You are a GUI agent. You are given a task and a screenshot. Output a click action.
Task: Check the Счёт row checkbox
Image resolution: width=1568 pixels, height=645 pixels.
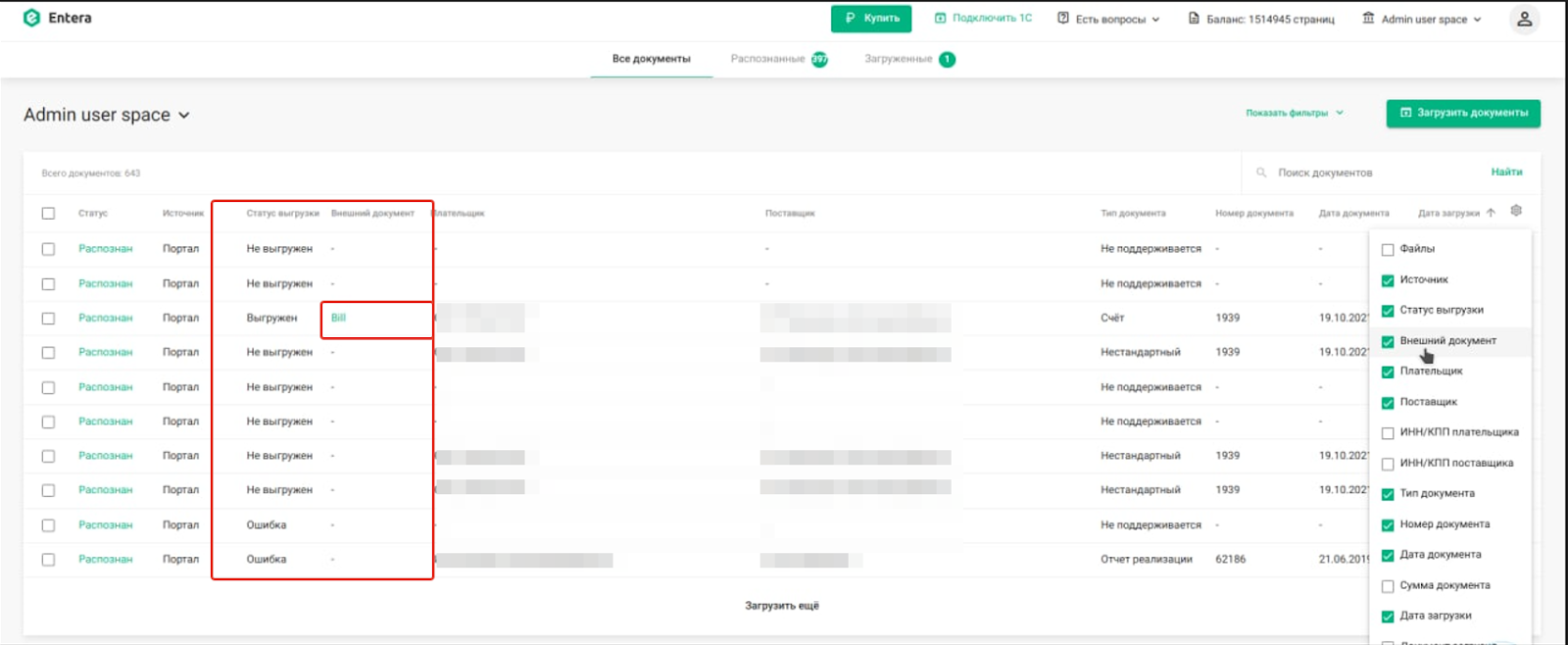pos(48,318)
